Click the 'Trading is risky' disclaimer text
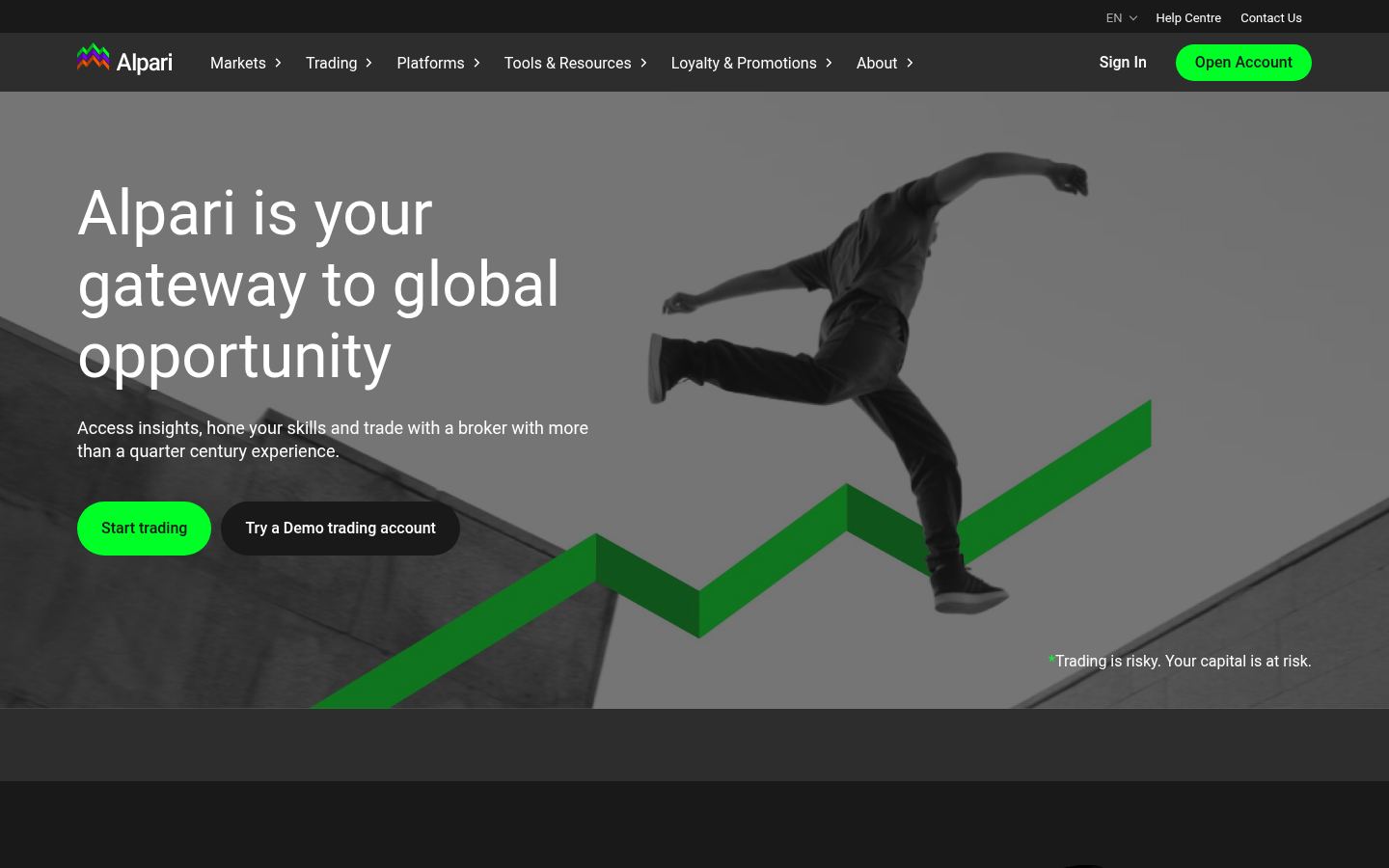 pyautogui.click(x=1180, y=661)
